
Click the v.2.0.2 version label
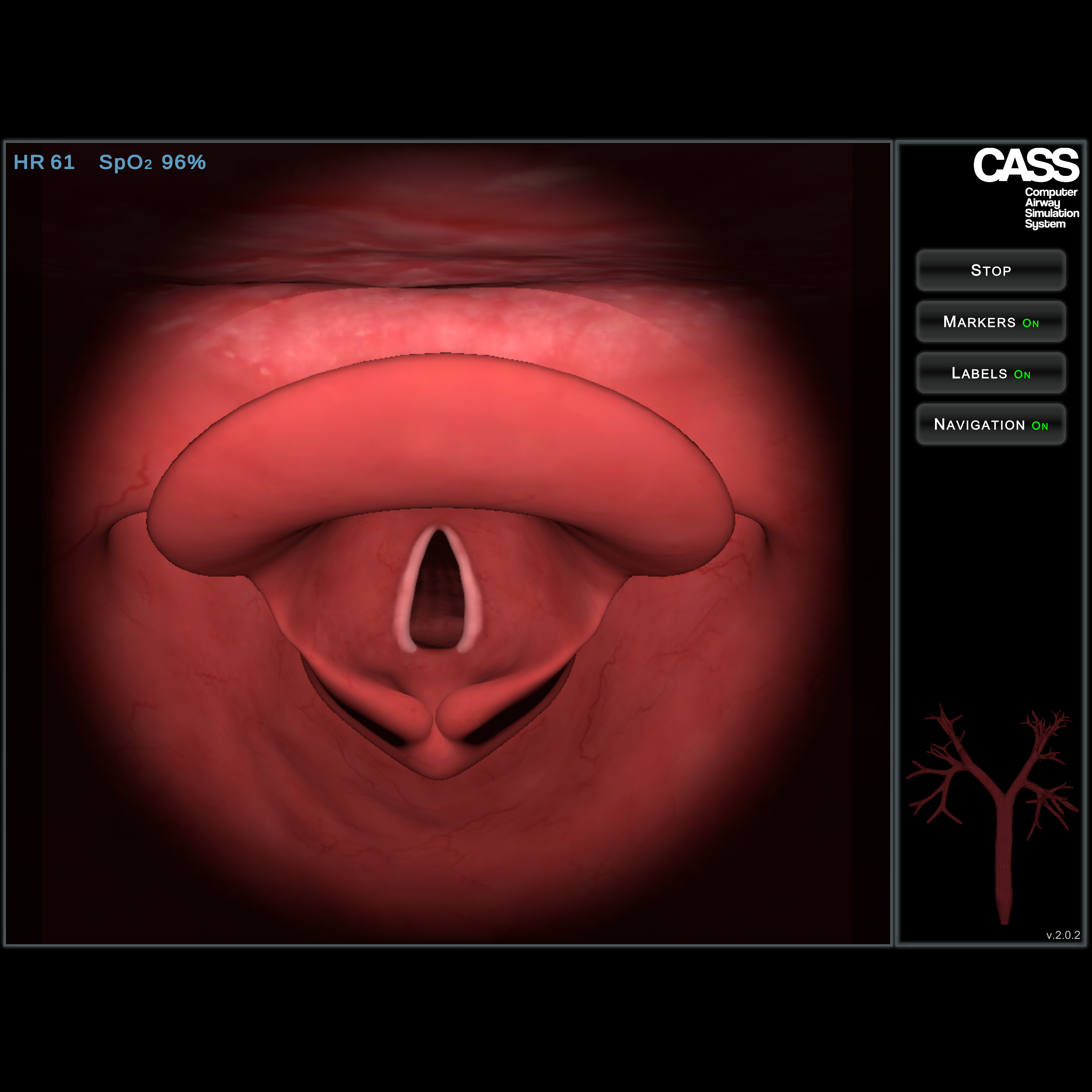(x=1063, y=935)
